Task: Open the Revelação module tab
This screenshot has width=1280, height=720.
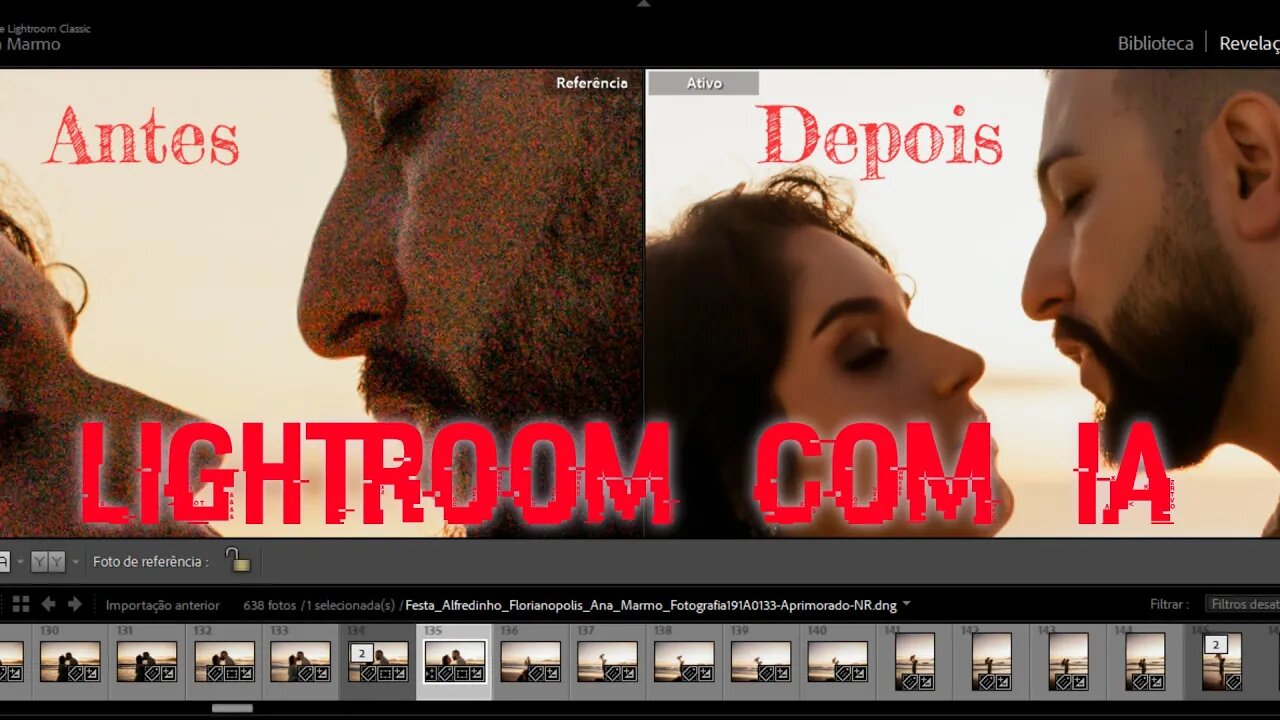Action: pos(1249,43)
